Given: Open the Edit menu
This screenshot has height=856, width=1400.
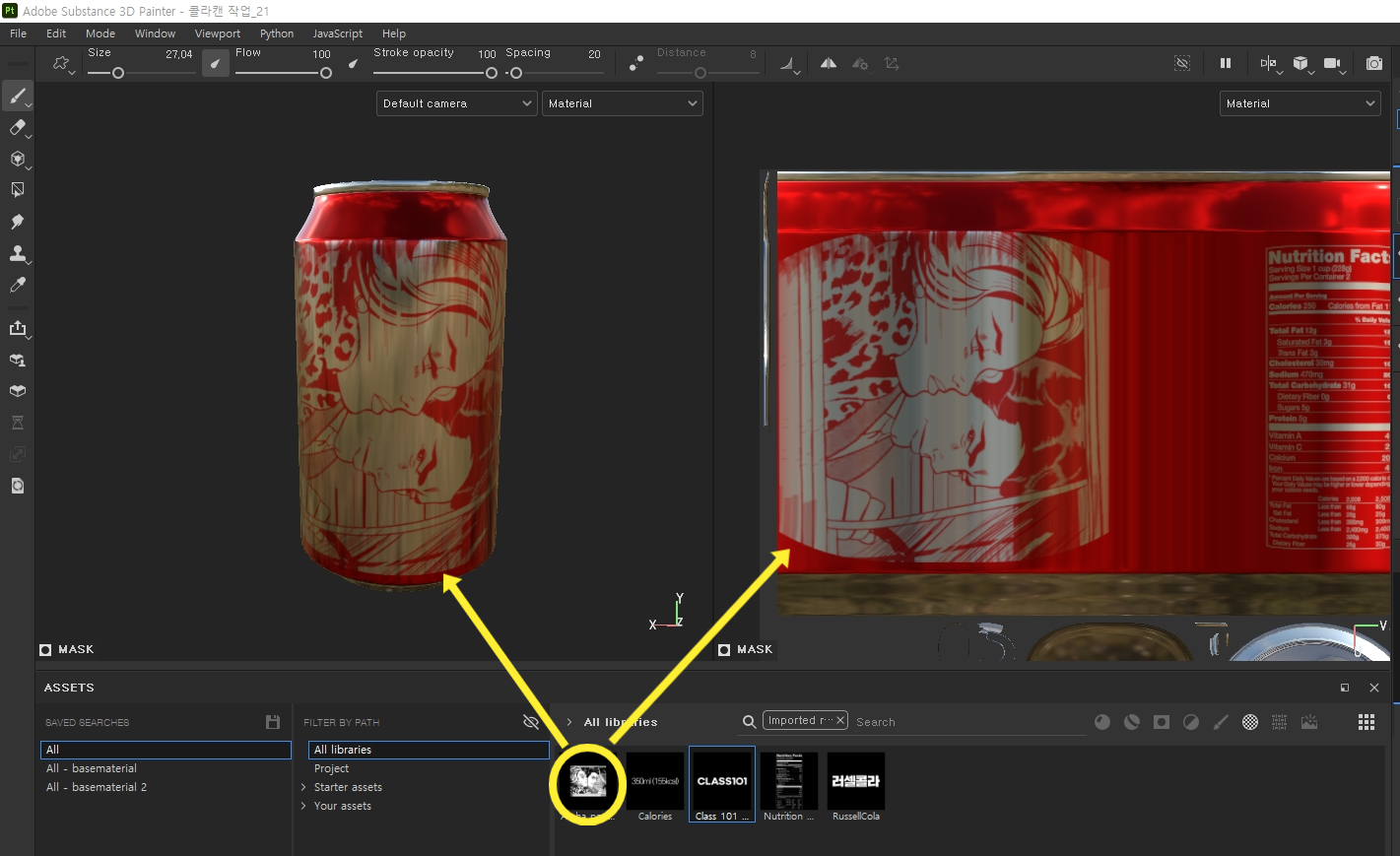Looking at the screenshot, I should pyautogui.click(x=56, y=33).
